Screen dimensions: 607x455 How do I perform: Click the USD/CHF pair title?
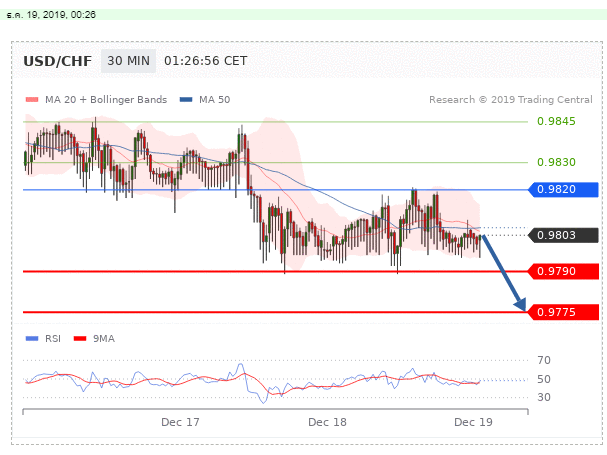58,61
